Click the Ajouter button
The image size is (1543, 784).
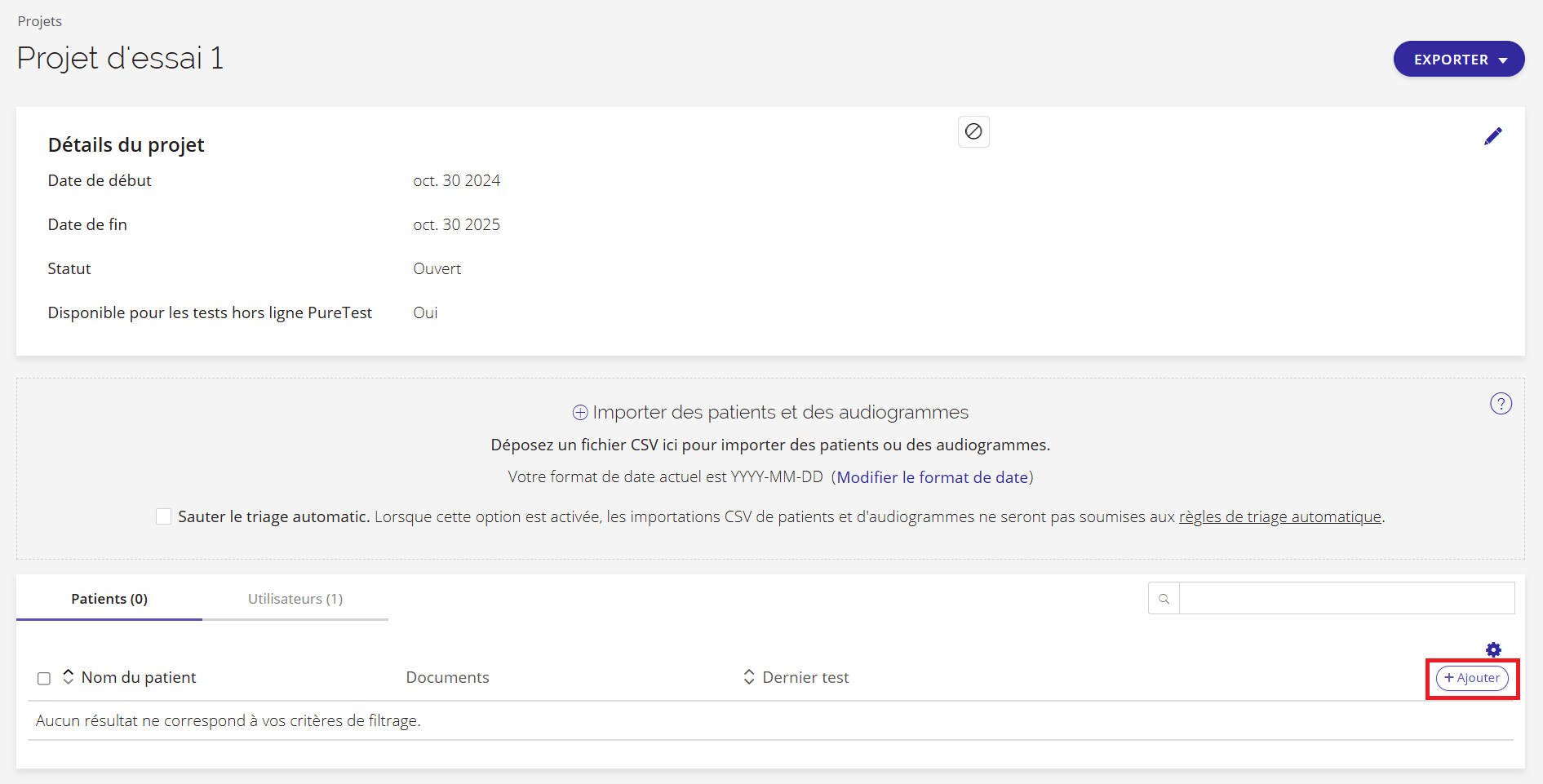1472,678
